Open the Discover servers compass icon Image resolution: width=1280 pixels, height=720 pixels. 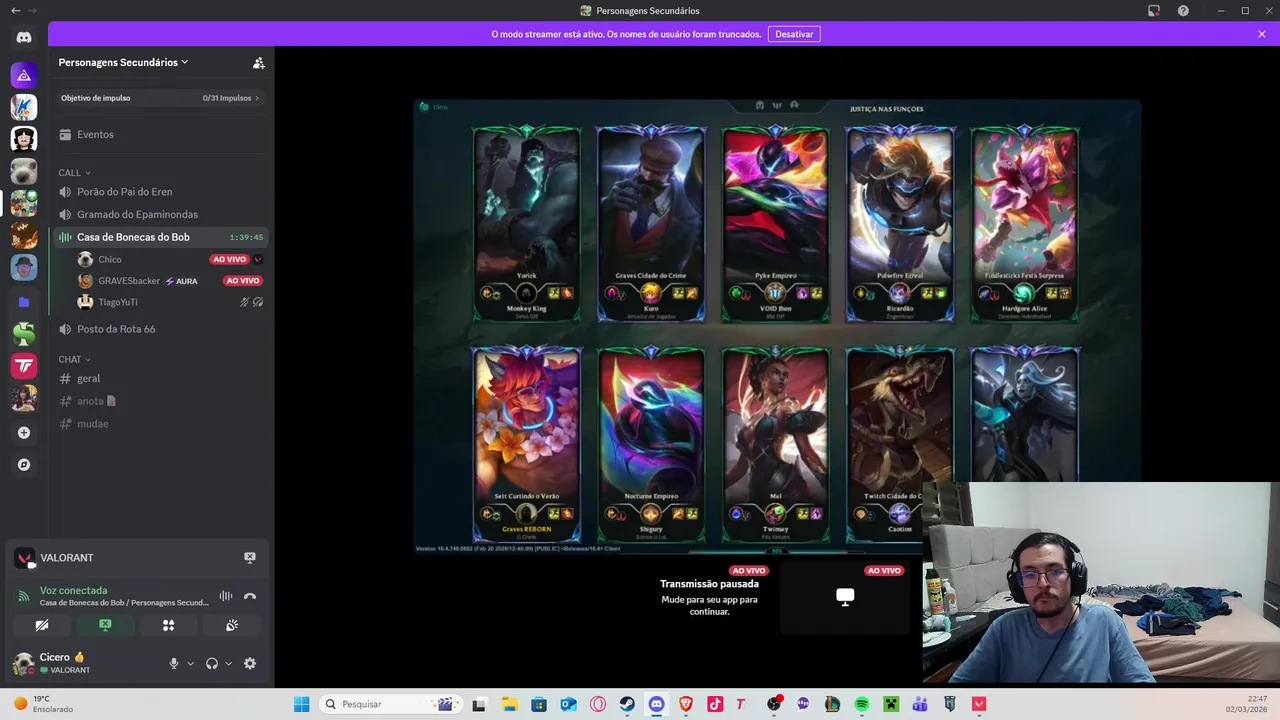point(24,465)
